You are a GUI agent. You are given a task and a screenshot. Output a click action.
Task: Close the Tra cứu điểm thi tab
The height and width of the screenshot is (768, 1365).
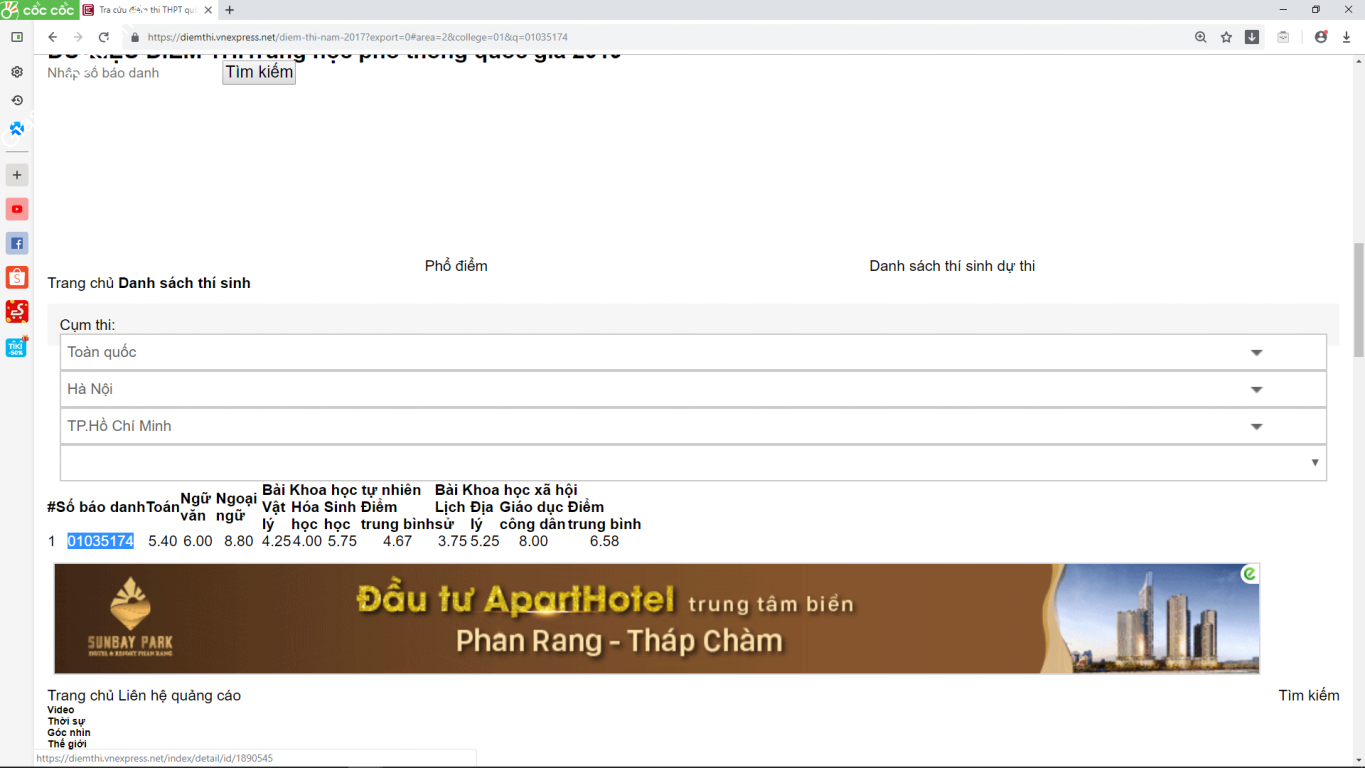pyautogui.click(x=206, y=10)
